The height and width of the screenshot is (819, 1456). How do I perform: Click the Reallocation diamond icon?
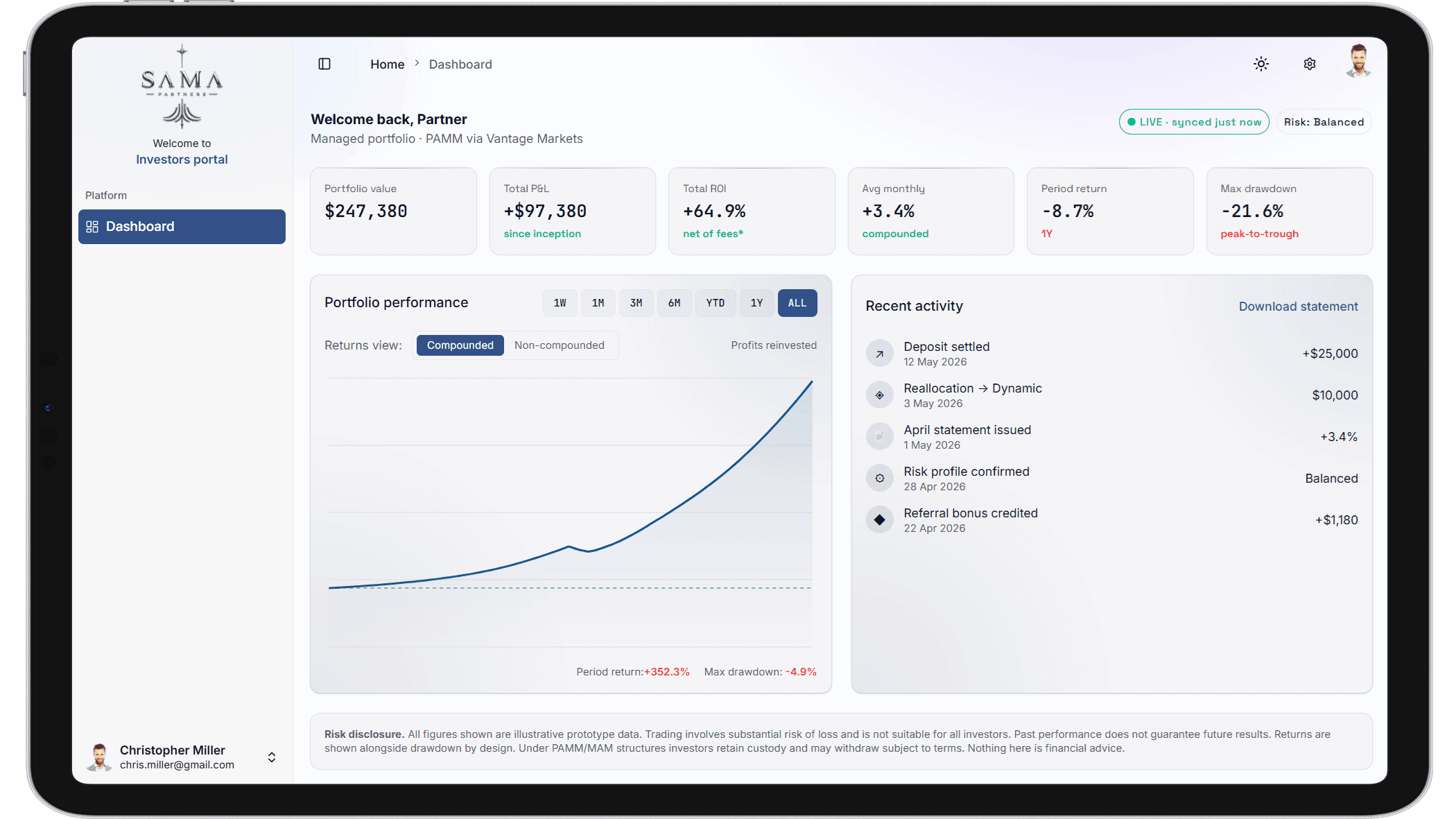click(x=879, y=395)
